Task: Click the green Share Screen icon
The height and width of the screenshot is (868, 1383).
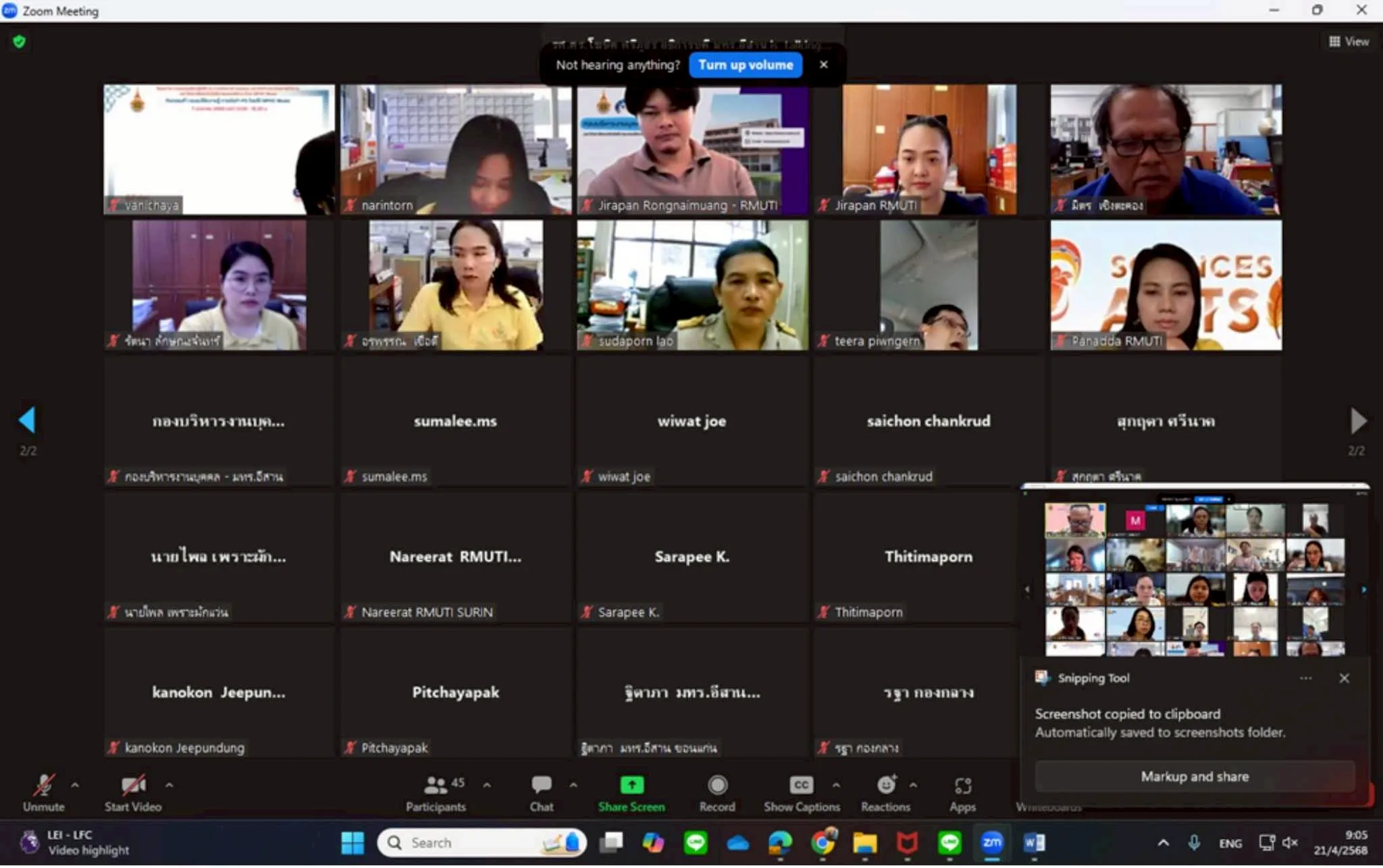Action: click(x=631, y=784)
